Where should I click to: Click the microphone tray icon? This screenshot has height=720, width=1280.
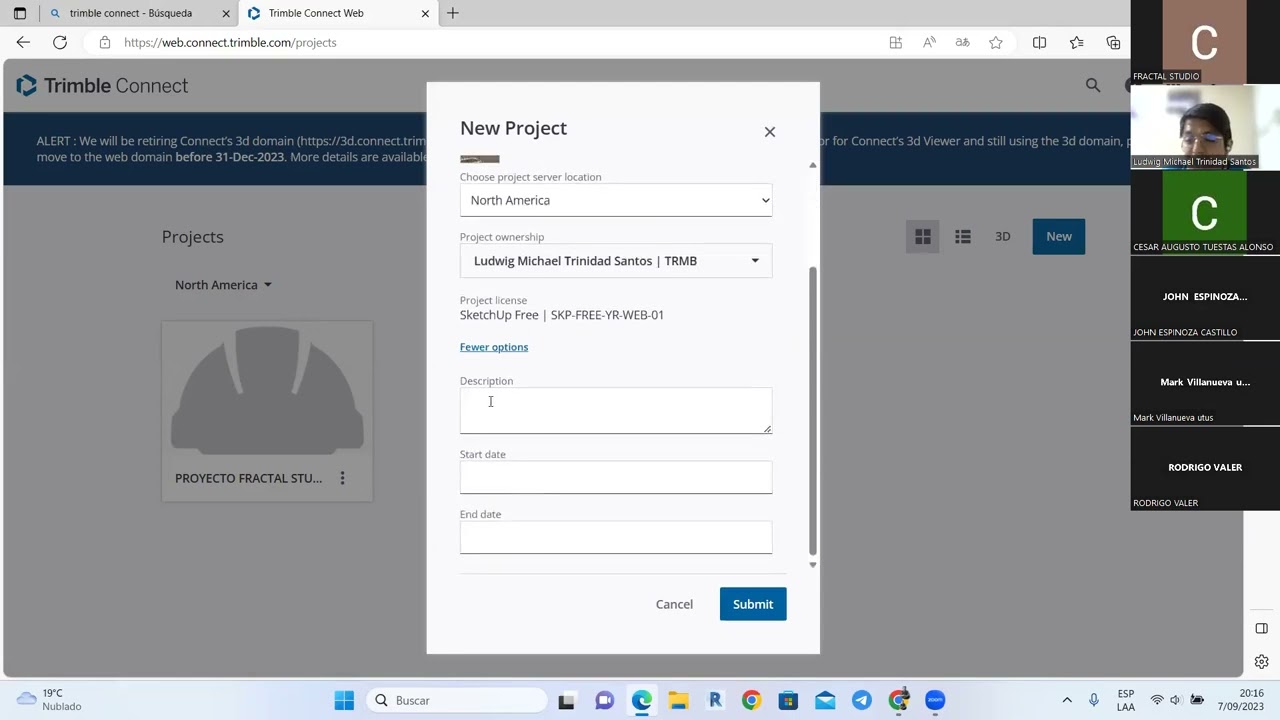coord(1094,700)
